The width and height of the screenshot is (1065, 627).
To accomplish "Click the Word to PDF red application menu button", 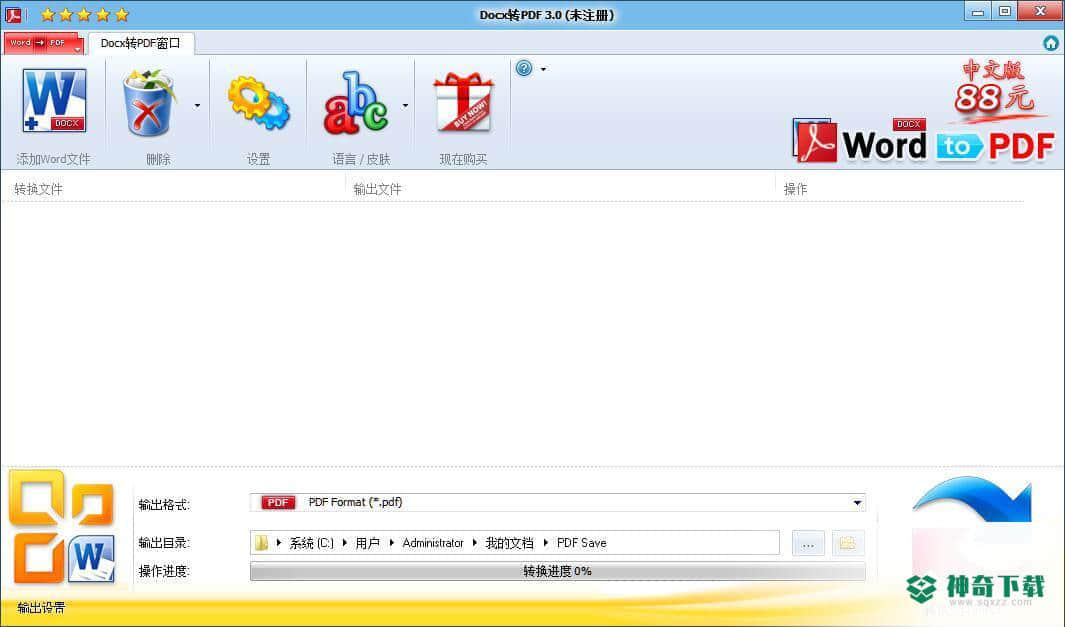I will pyautogui.click(x=43, y=43).
